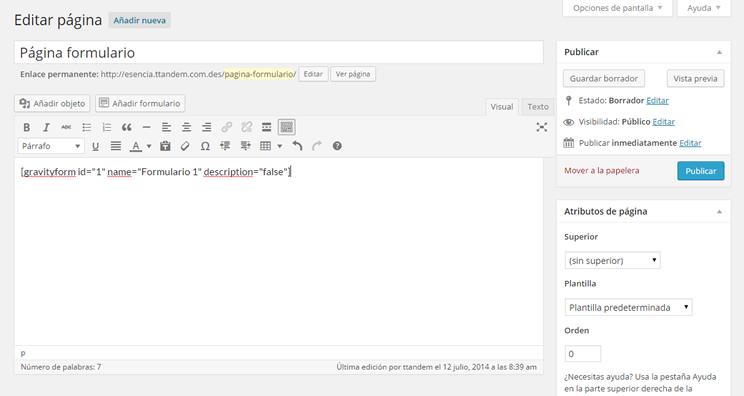Screen dimensions: 744x396
Task: Click the gravityform shortcode text in editor
Action: (x=156, y=172)
